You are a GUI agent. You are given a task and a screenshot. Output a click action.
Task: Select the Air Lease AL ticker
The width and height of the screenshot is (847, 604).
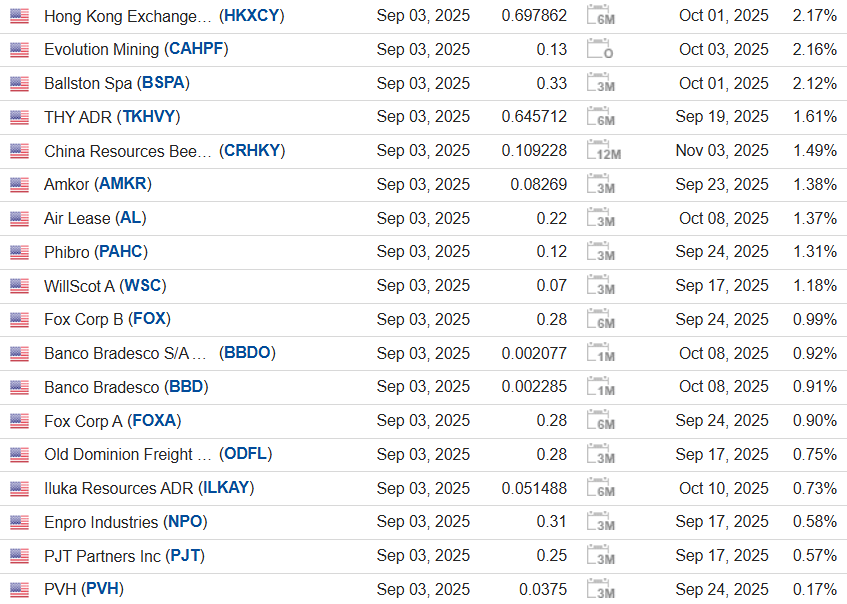pos(131,218)
